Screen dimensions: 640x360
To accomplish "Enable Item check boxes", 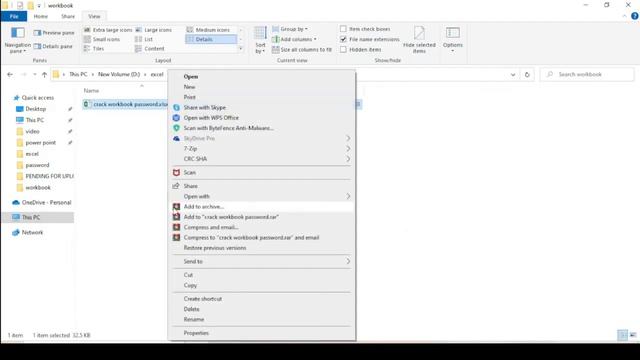I will coord(343,29).
